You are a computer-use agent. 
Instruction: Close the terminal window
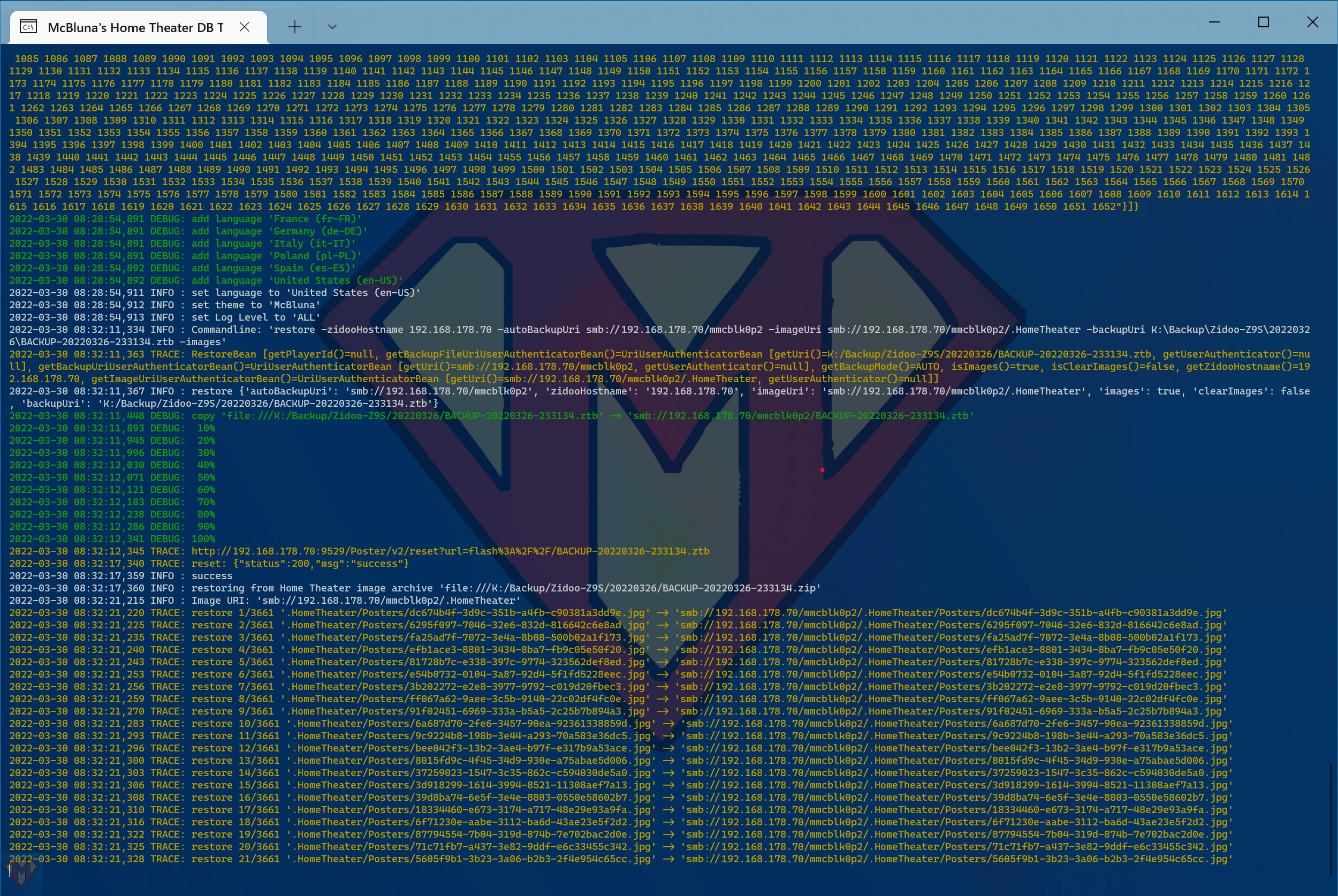pos(1312,22)
